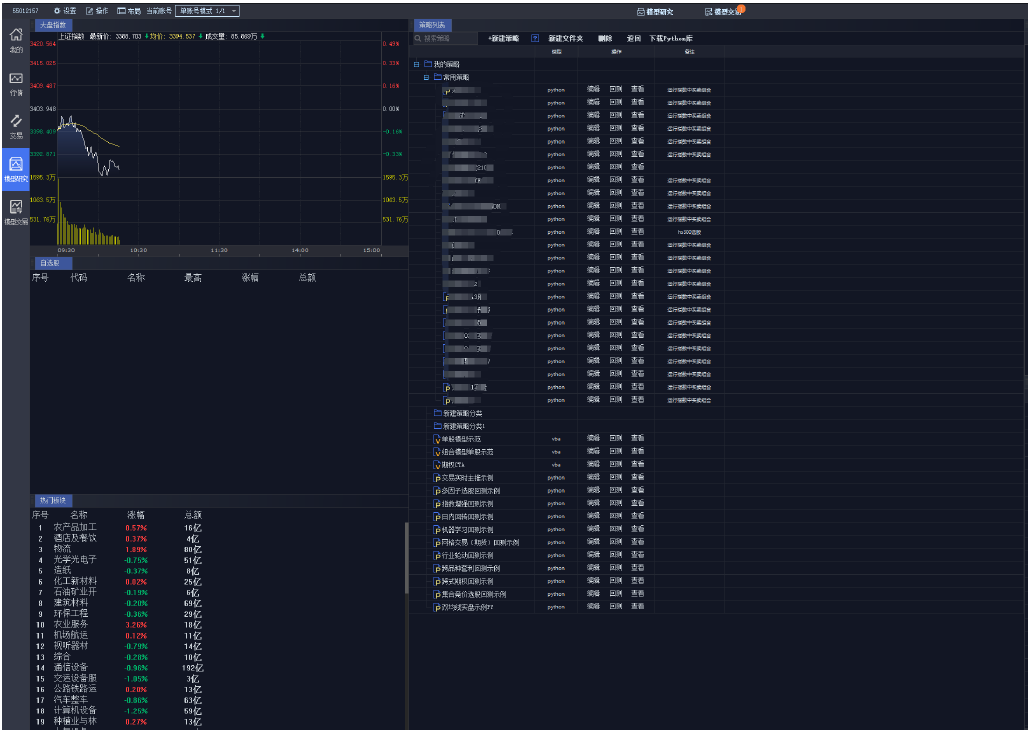The height and width of the screenshot is (735, 1031).
Task: Click 新建文件夹 button
Action: (x=565, y=39)
